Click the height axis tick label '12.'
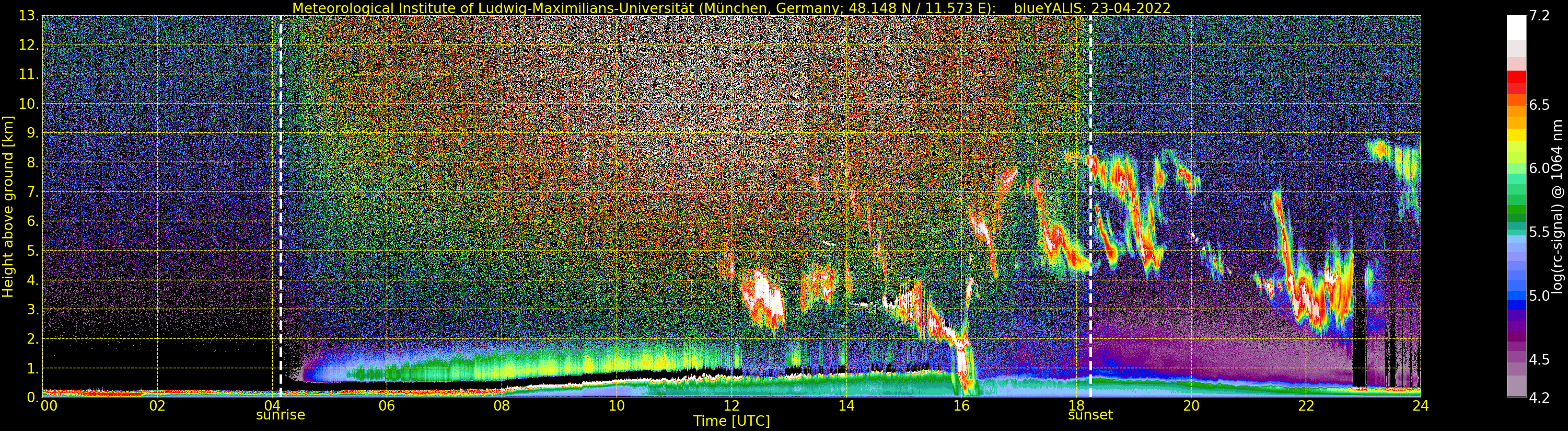 pos(29,45)
